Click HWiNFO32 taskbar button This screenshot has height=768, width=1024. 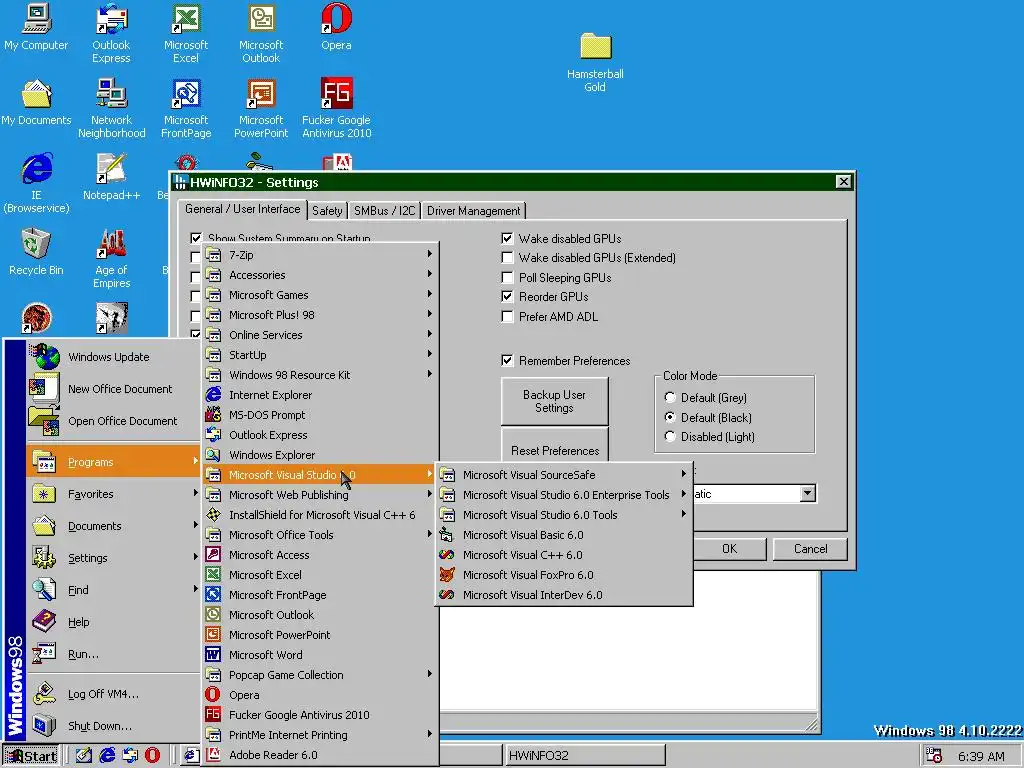584,756
